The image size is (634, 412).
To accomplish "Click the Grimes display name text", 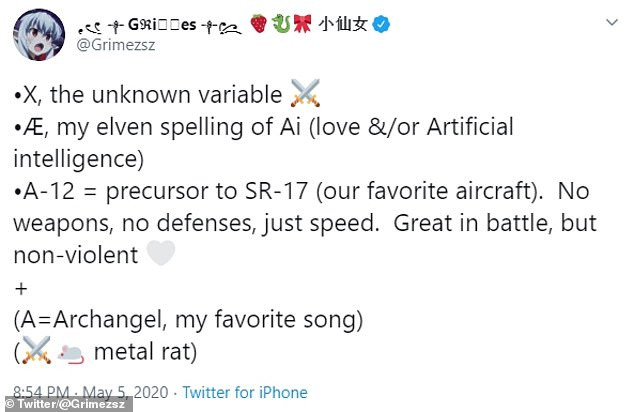I will point(160,25).
